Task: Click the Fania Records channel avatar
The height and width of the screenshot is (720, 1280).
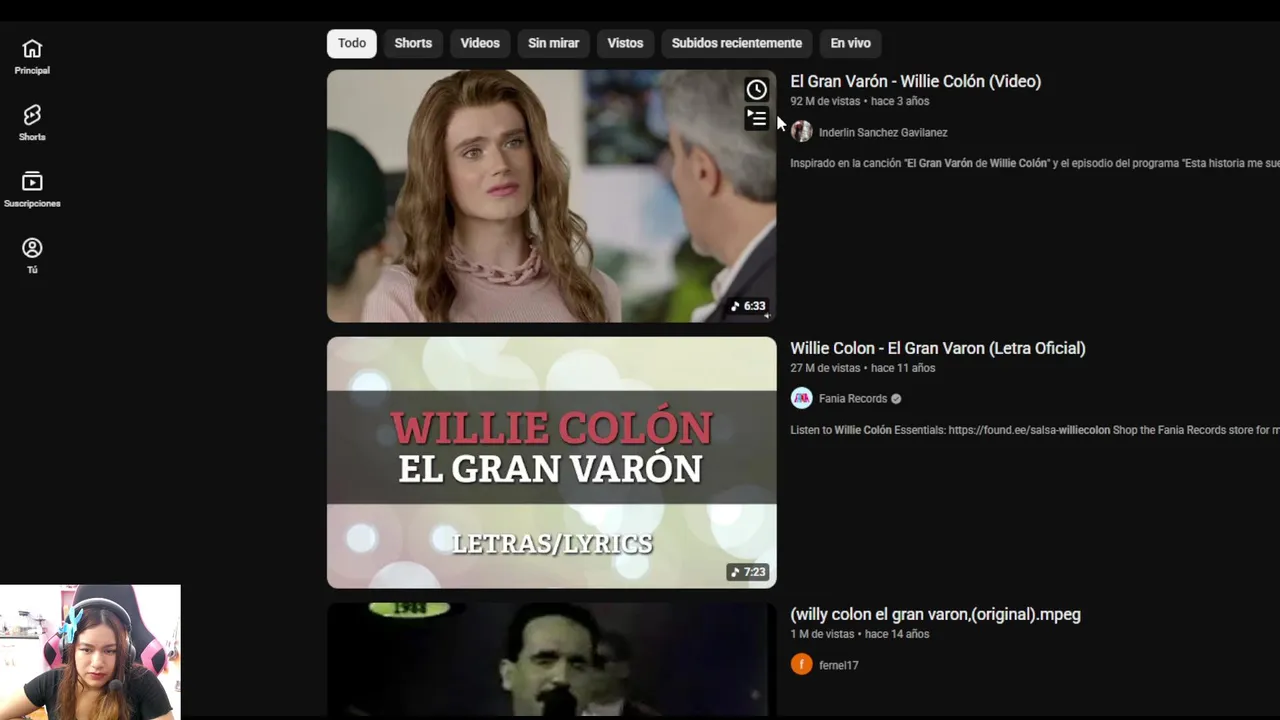Action: 802,398
